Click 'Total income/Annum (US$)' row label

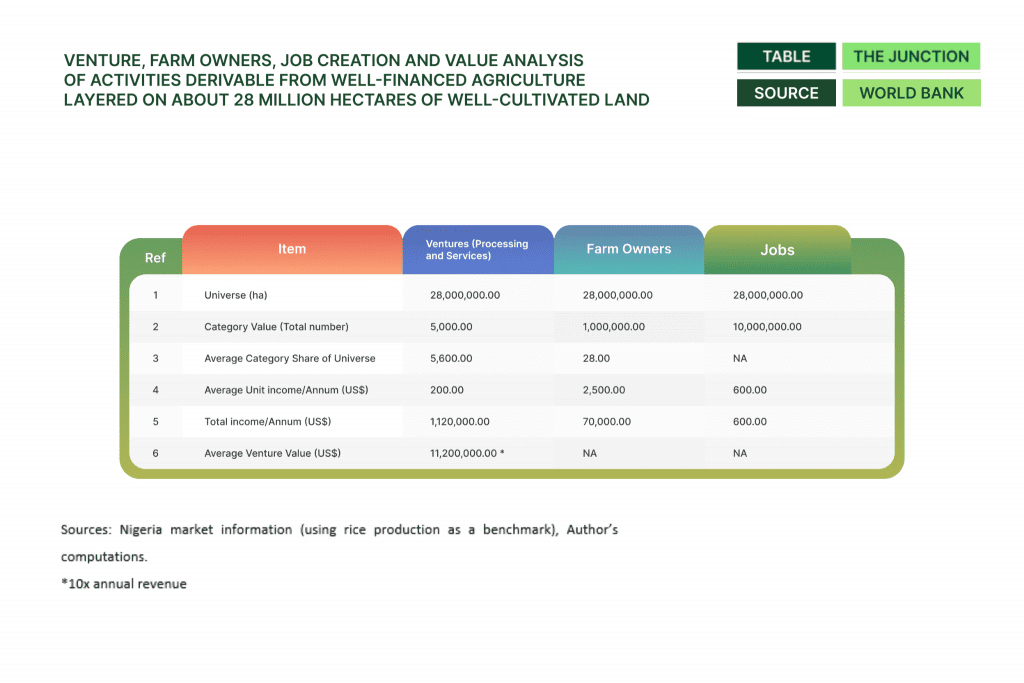pos(267,422)
